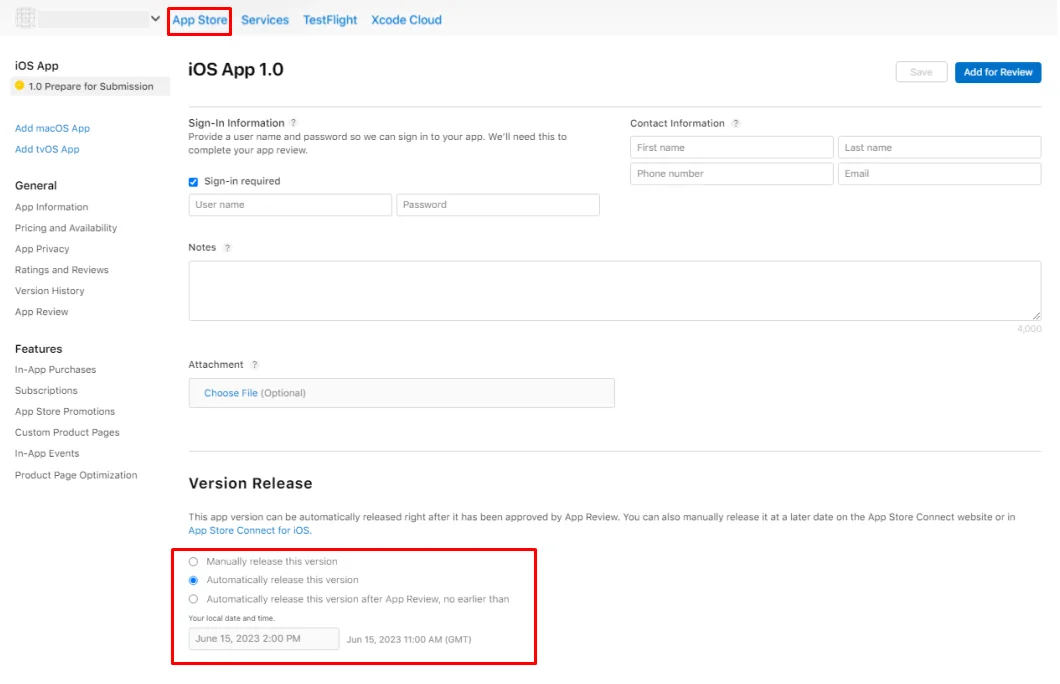Go to App Privacy page
This screenshot has width=1060, height=684.
pos(42,249)
